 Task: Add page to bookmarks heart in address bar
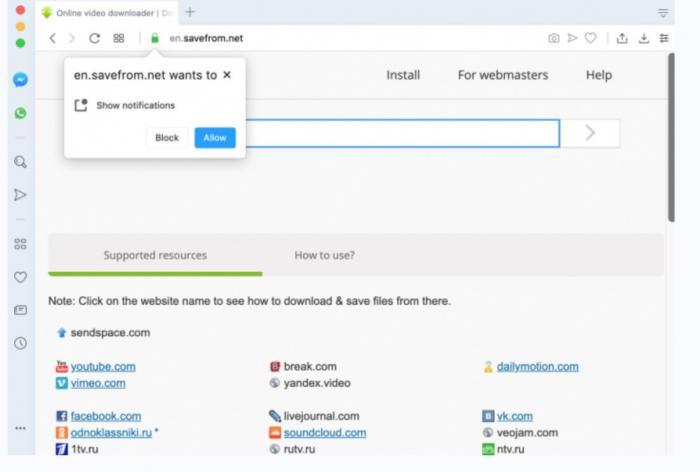[591, 38]
